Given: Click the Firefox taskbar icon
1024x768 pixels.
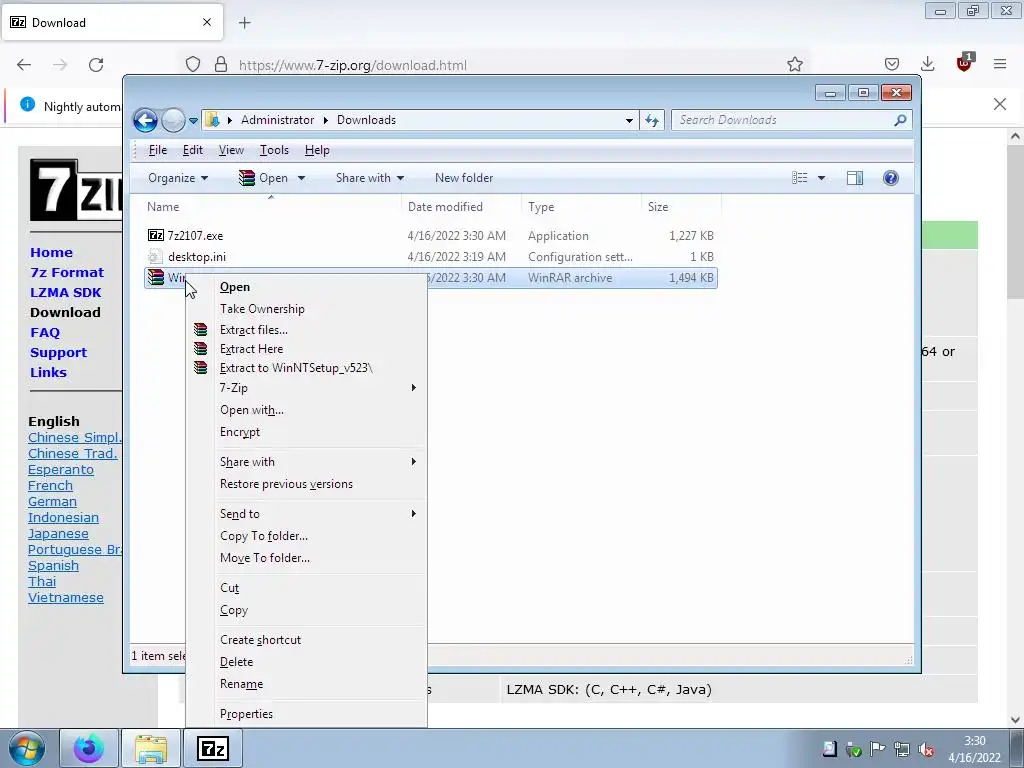Looking at the screenshot, I should pyautogui.click(x=89, y=748).
